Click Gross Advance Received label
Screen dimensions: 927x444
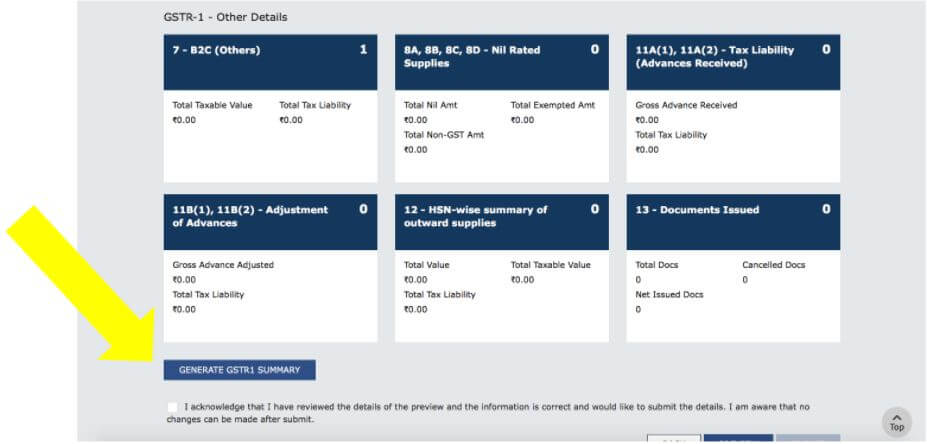coord(686,105)
